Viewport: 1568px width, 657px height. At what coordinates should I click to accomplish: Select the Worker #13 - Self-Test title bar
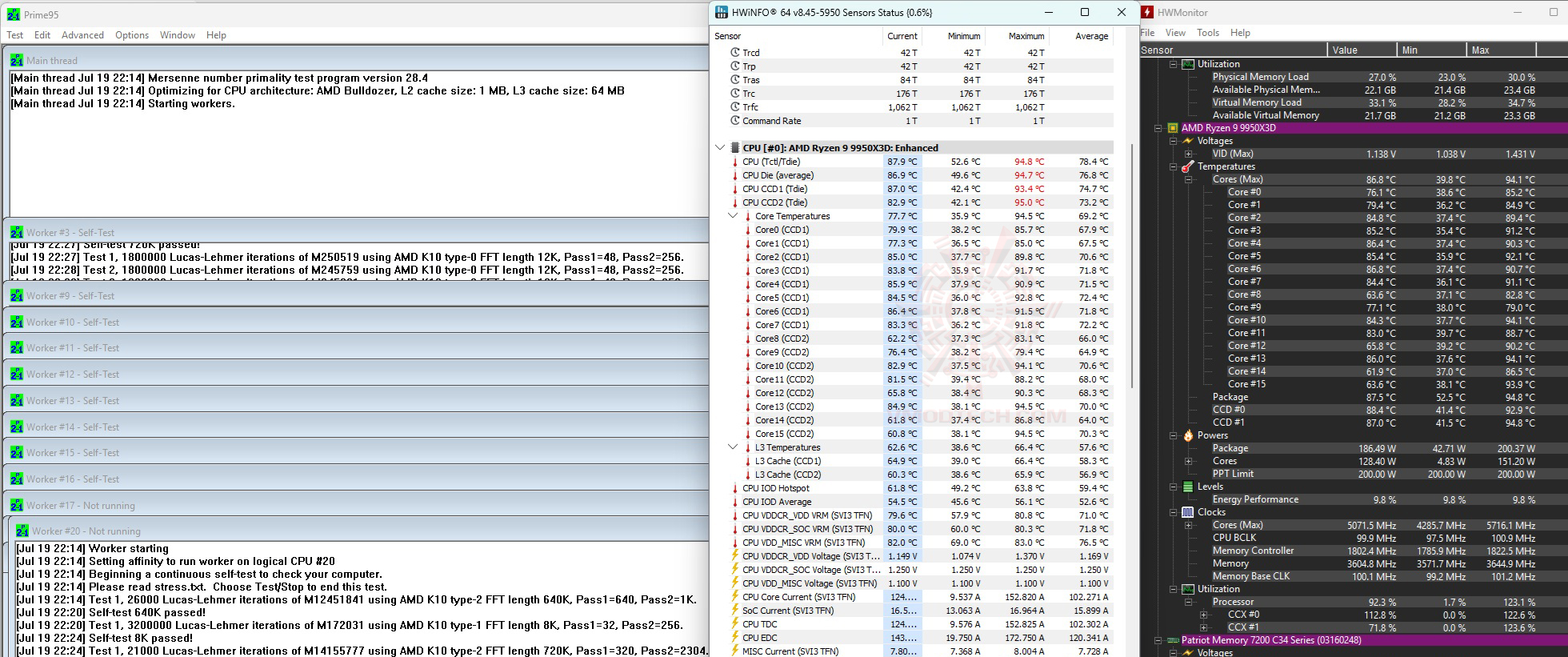(x=357, y=400)
